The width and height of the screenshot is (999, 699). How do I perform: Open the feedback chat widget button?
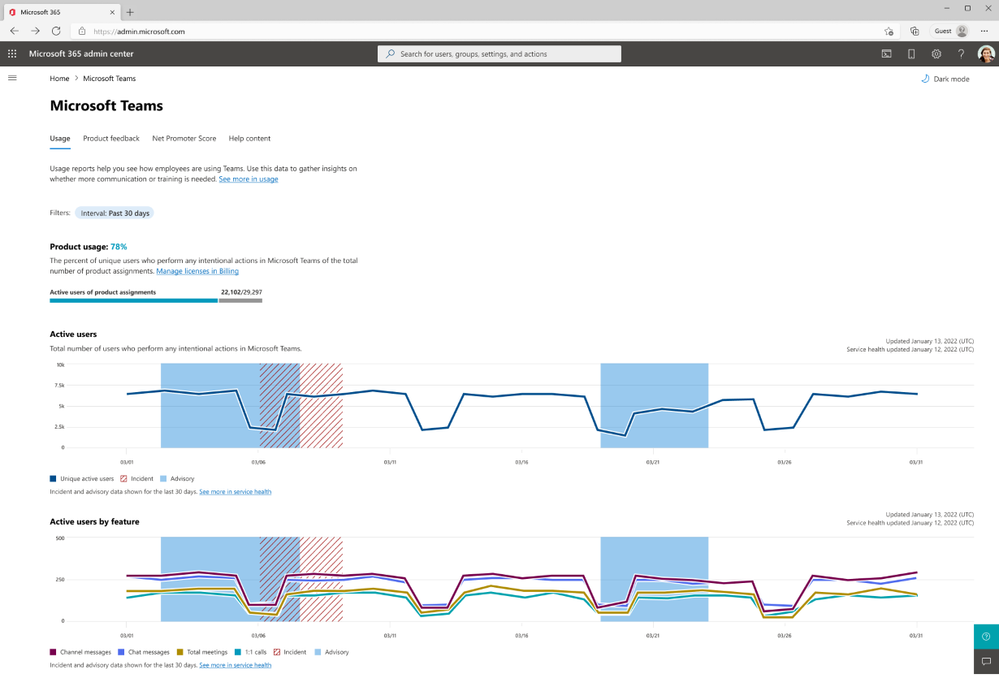[986, 661]
